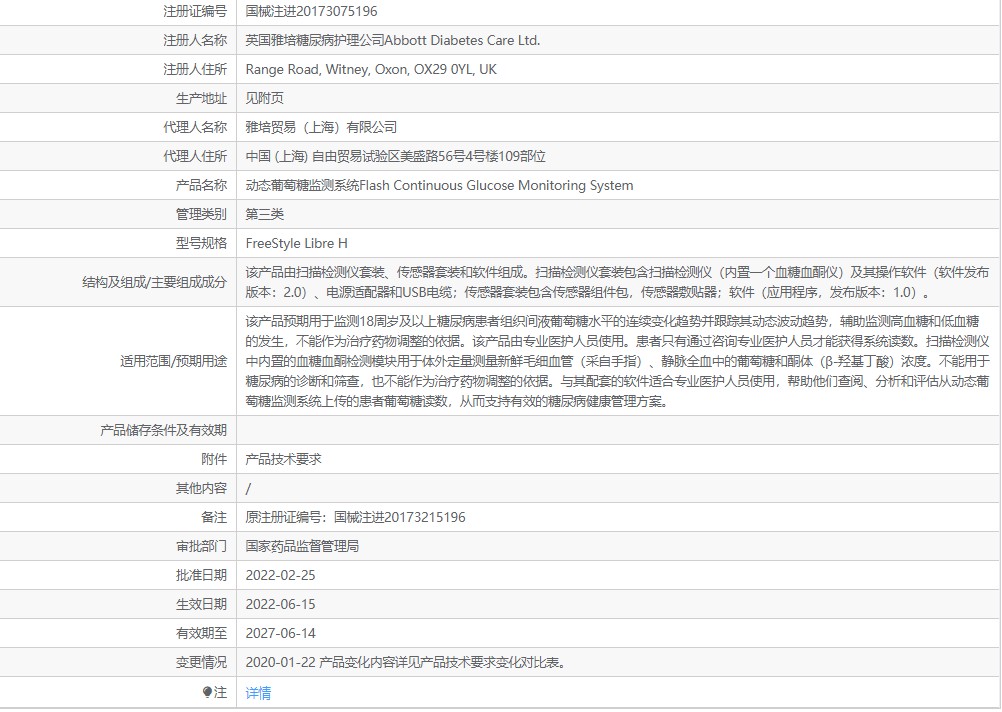Select the 见附页 value

(265, 98)
